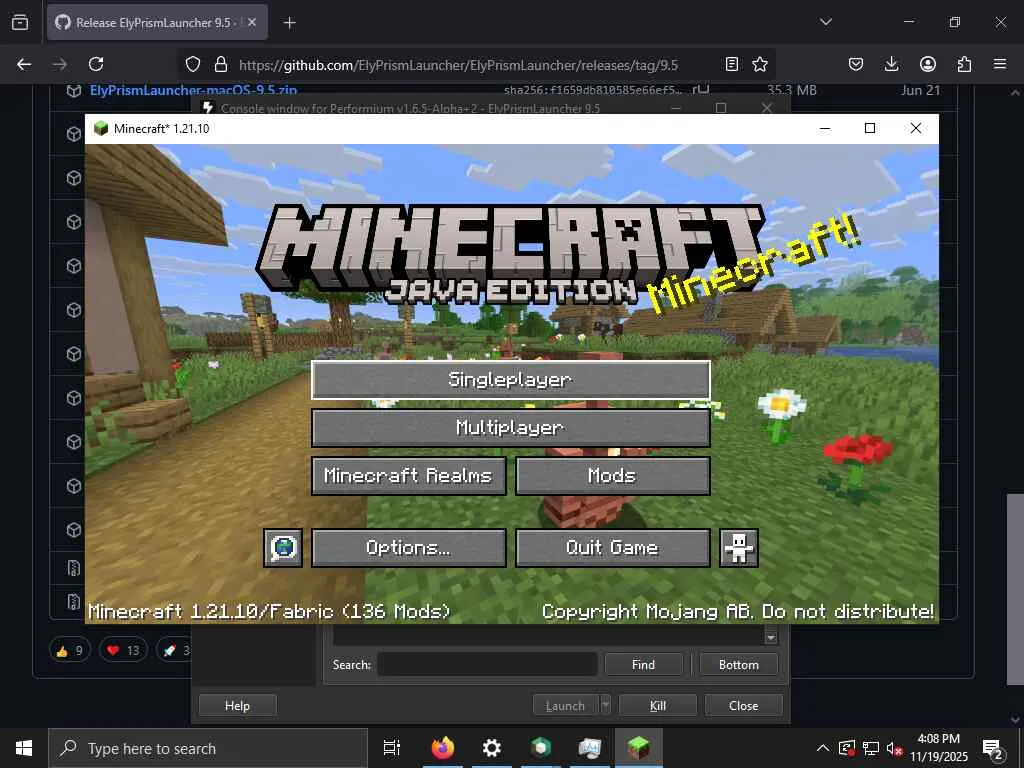
Task: Open Settings gear on taskbar
Action: coord(491,748)
